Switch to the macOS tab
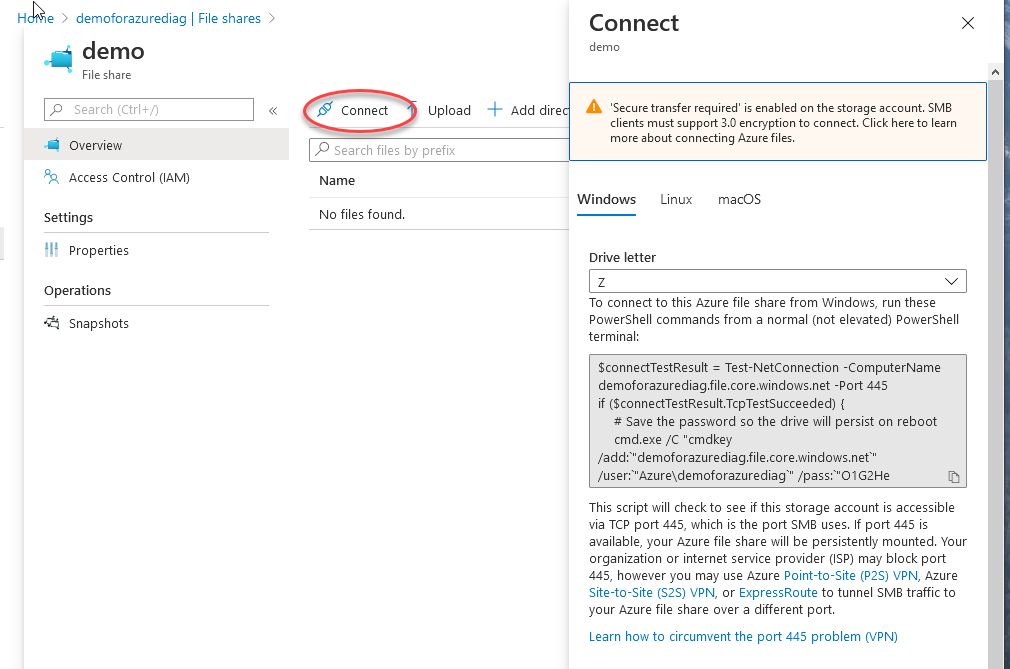This screenshot has width=1010, height=669. click(739, 200)
